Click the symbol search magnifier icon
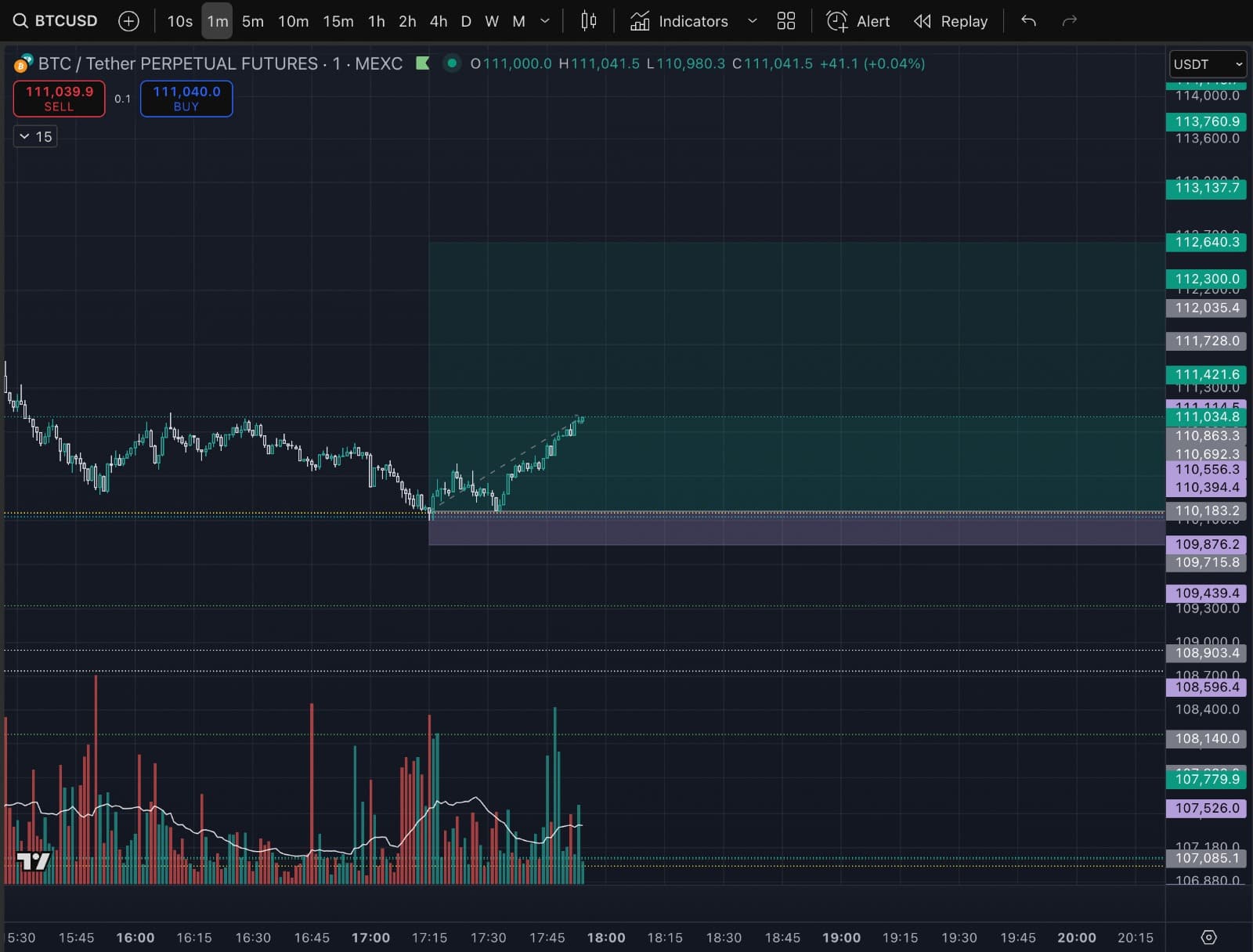 [20, 21]
